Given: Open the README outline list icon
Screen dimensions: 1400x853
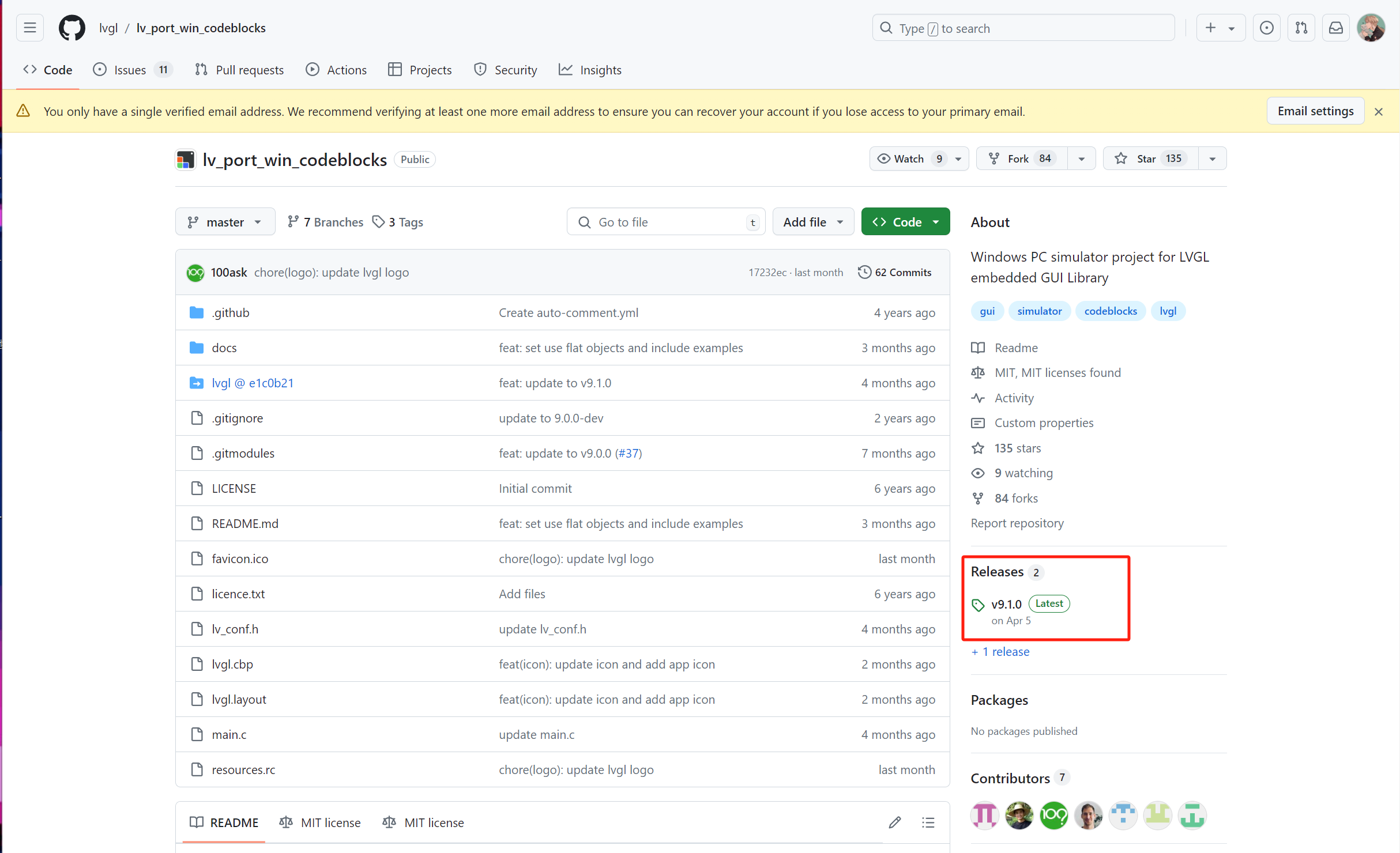Looking at the screenshot, I should pos(928,822).
